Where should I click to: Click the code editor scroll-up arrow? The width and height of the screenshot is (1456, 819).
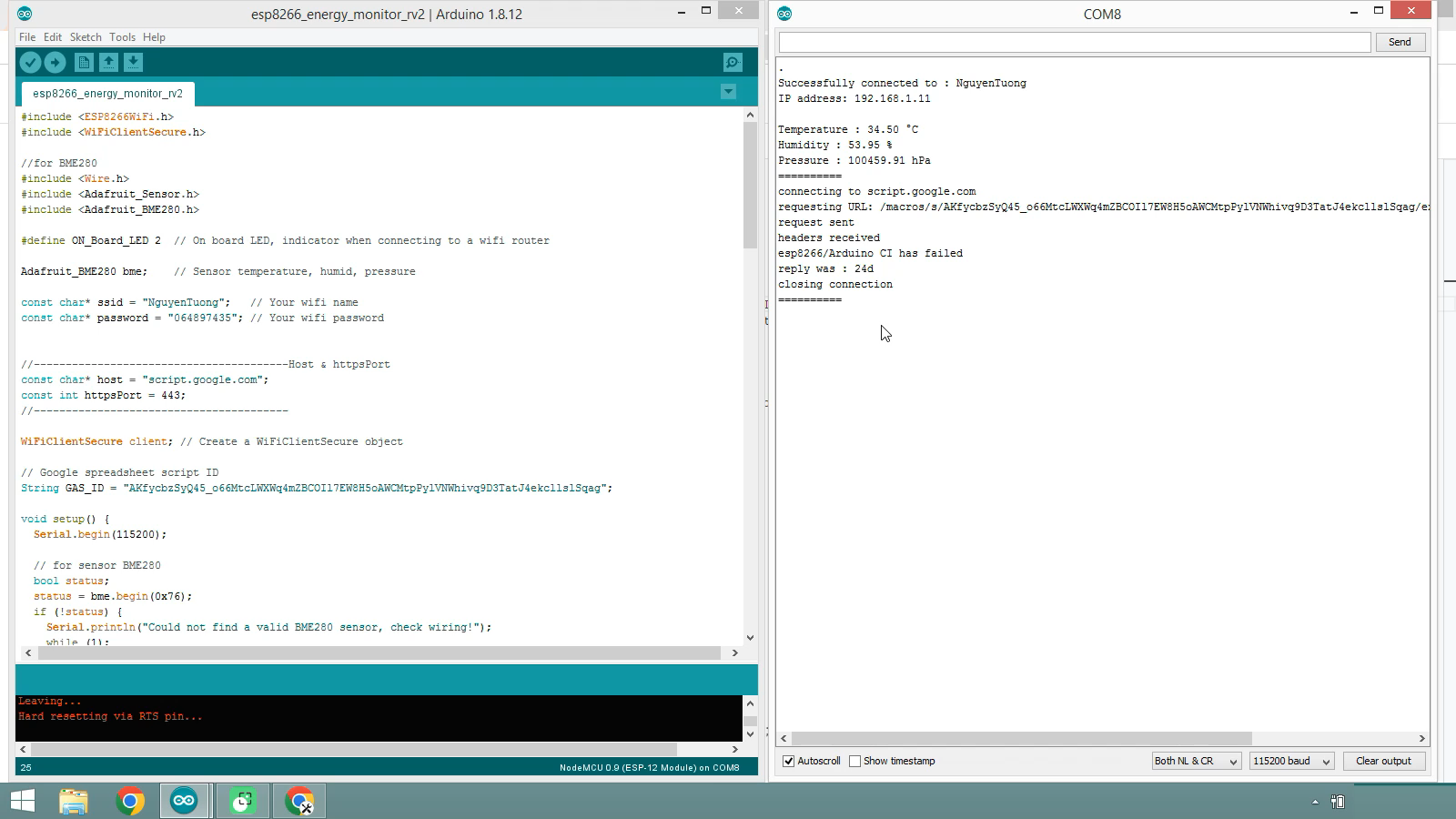(x=750, y=115)
